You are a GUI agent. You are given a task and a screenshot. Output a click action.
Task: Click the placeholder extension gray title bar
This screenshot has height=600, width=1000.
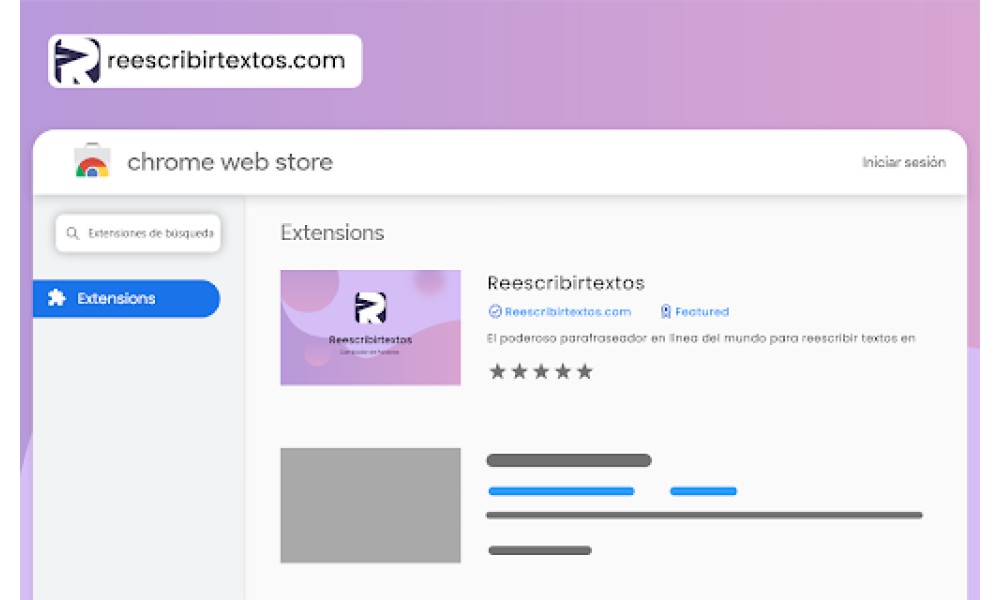[x=569, y=460]
